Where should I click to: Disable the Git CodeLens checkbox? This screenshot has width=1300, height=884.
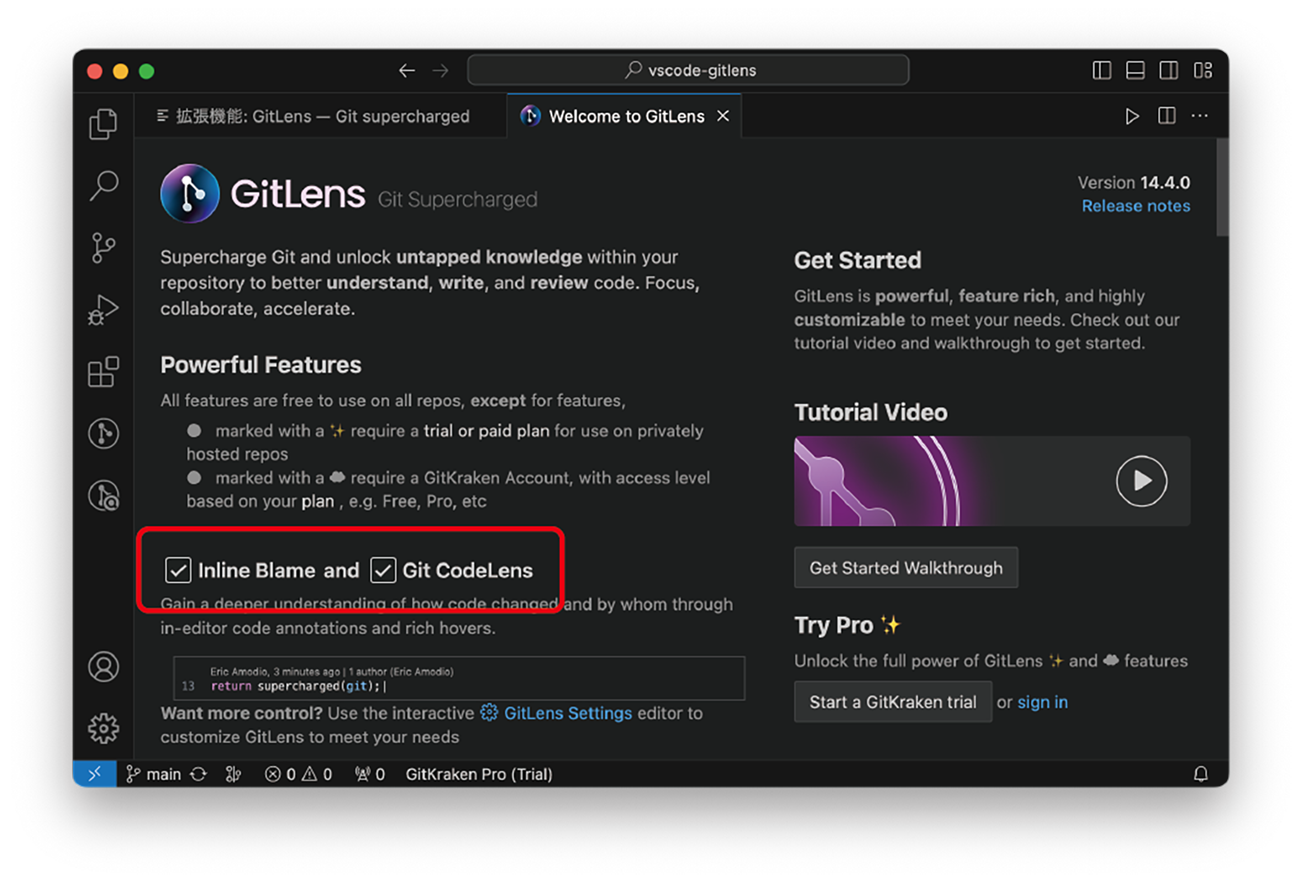pos(383,569)
